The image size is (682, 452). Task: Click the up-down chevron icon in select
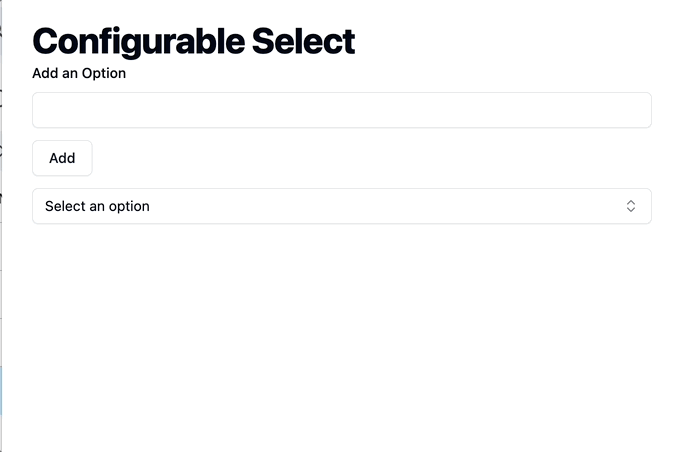coord(631,206)
